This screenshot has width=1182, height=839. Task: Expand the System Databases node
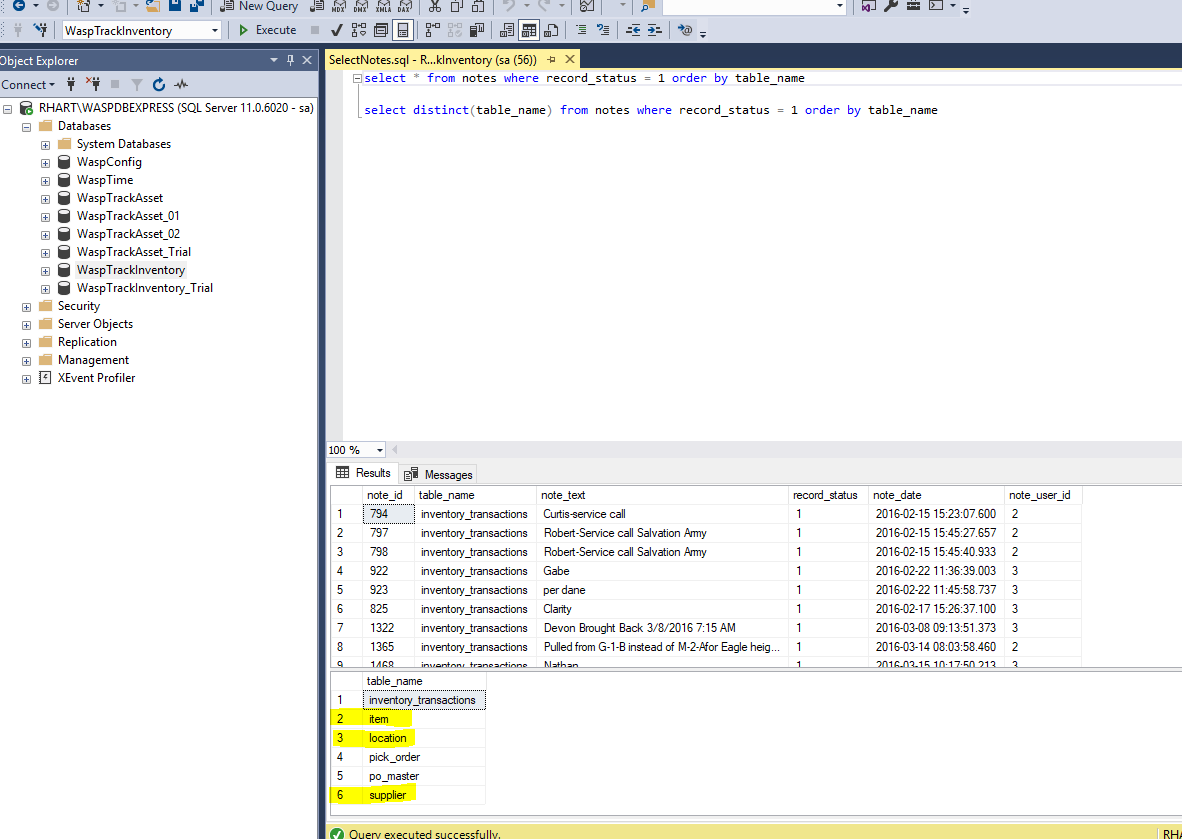(x=44, y=143)
